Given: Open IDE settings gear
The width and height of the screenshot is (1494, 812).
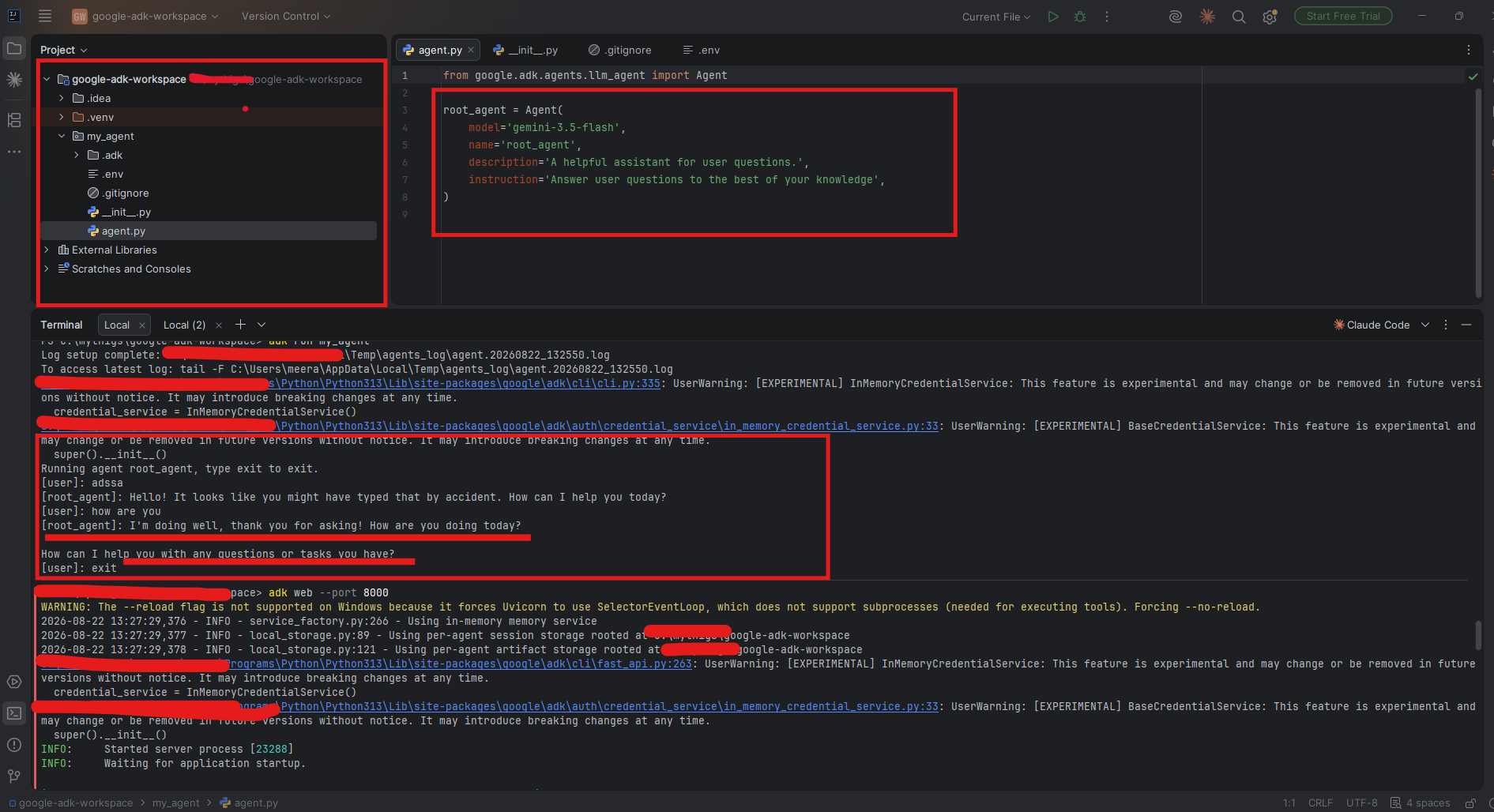Looking at the screenshot, I should tap(1270, 17).
